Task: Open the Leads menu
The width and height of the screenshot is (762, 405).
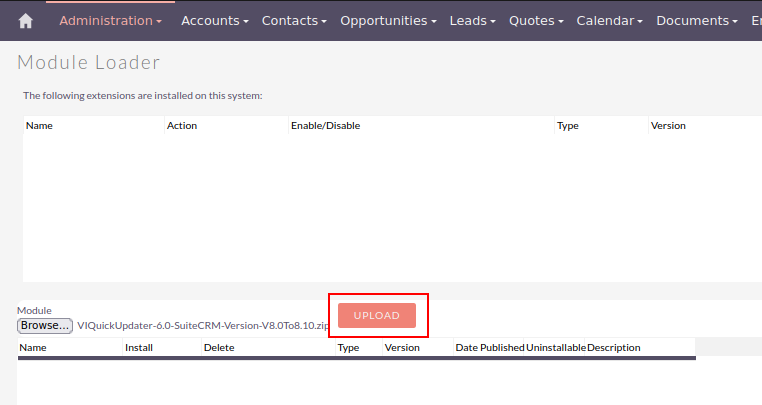Action: 472,21
